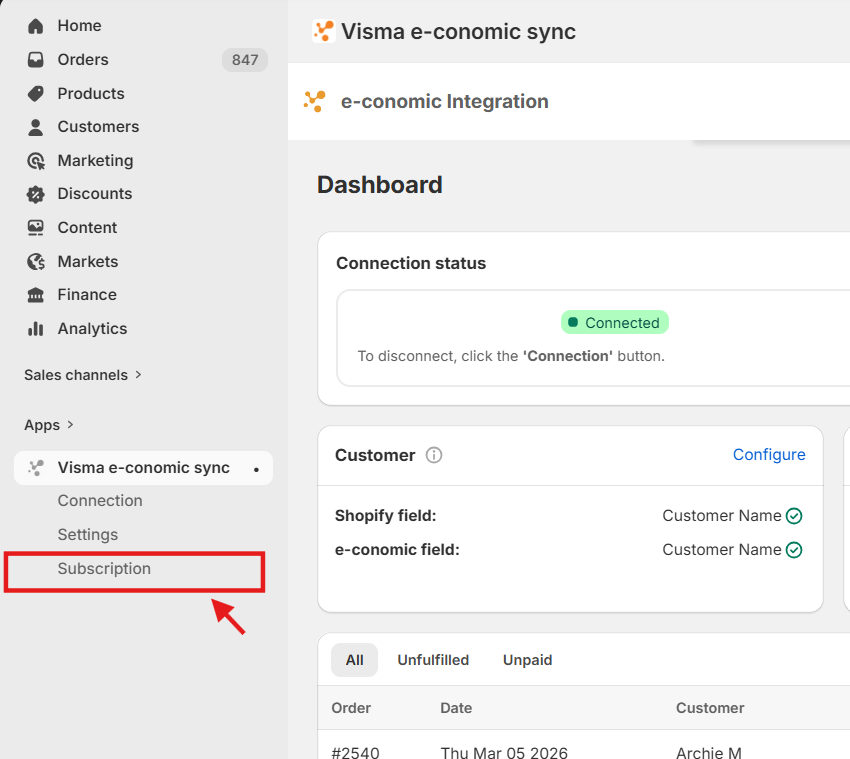Screen dimensions: 850x759
Task: Select the All orders tab
Action: click(355, 660)
